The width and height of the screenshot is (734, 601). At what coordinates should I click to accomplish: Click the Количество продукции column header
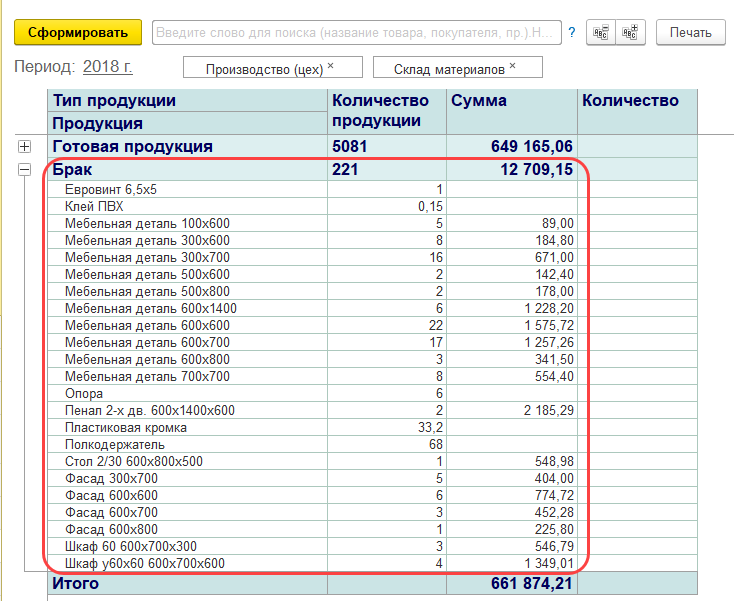click(387, 112)
